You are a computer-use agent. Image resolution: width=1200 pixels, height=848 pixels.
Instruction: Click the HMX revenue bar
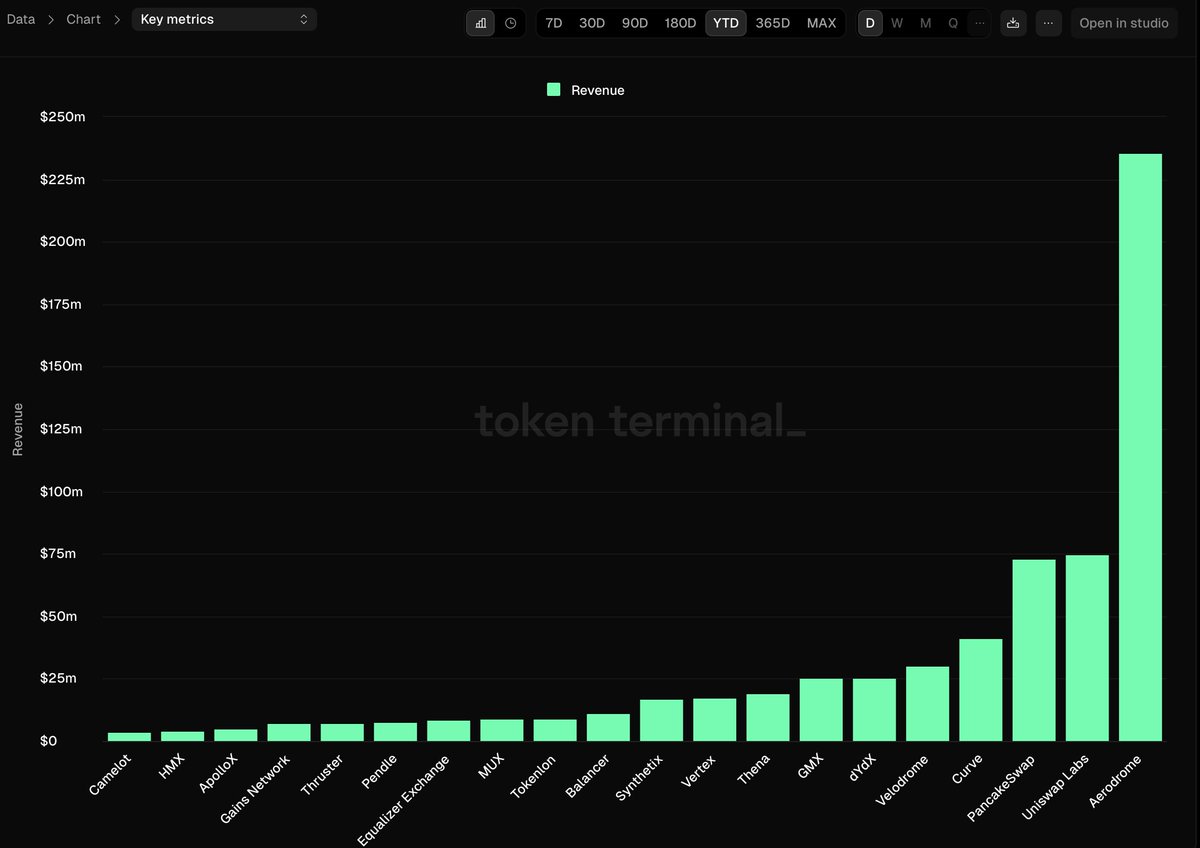coord(183,736)
